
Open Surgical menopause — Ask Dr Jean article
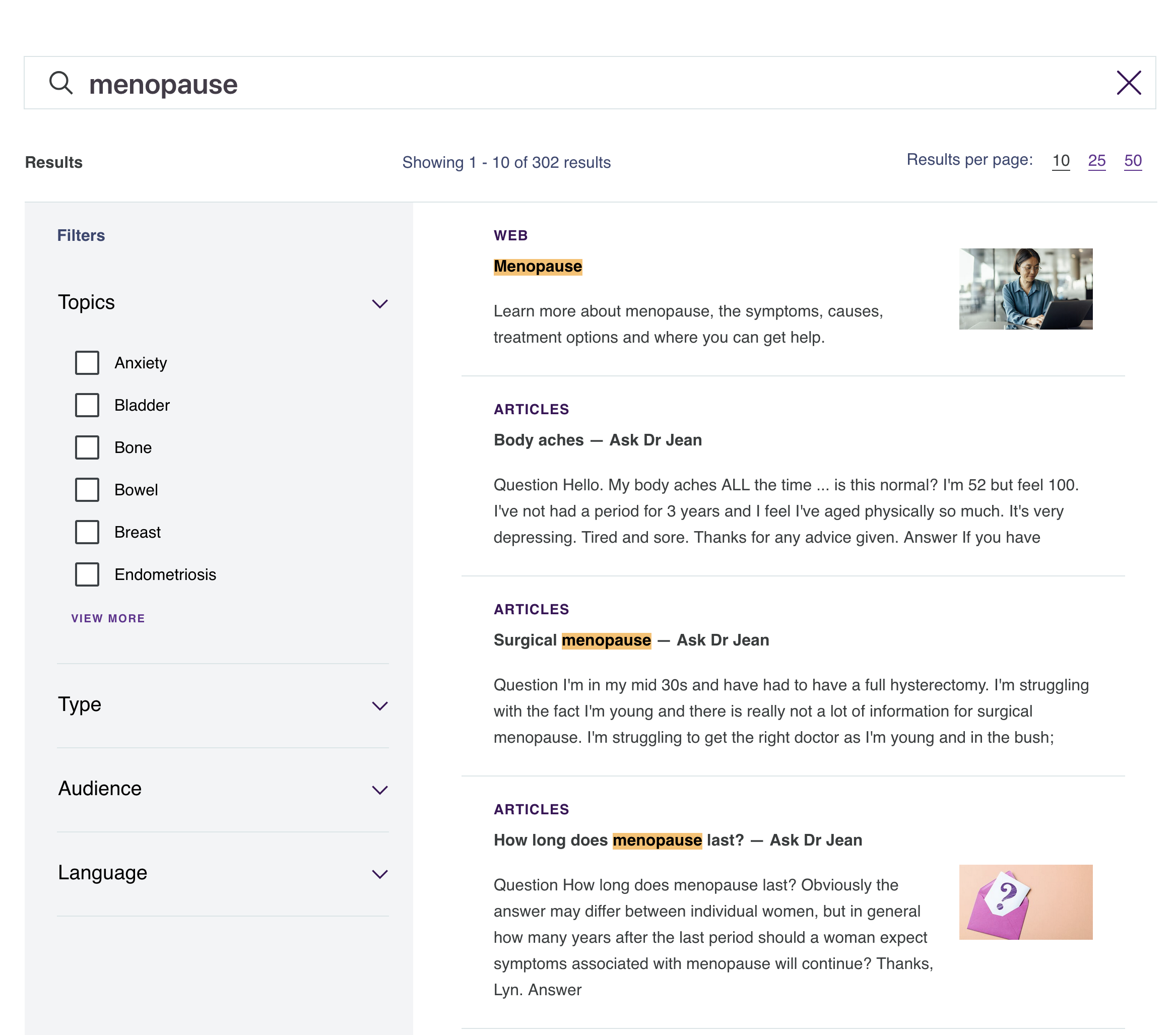point(631,640)
